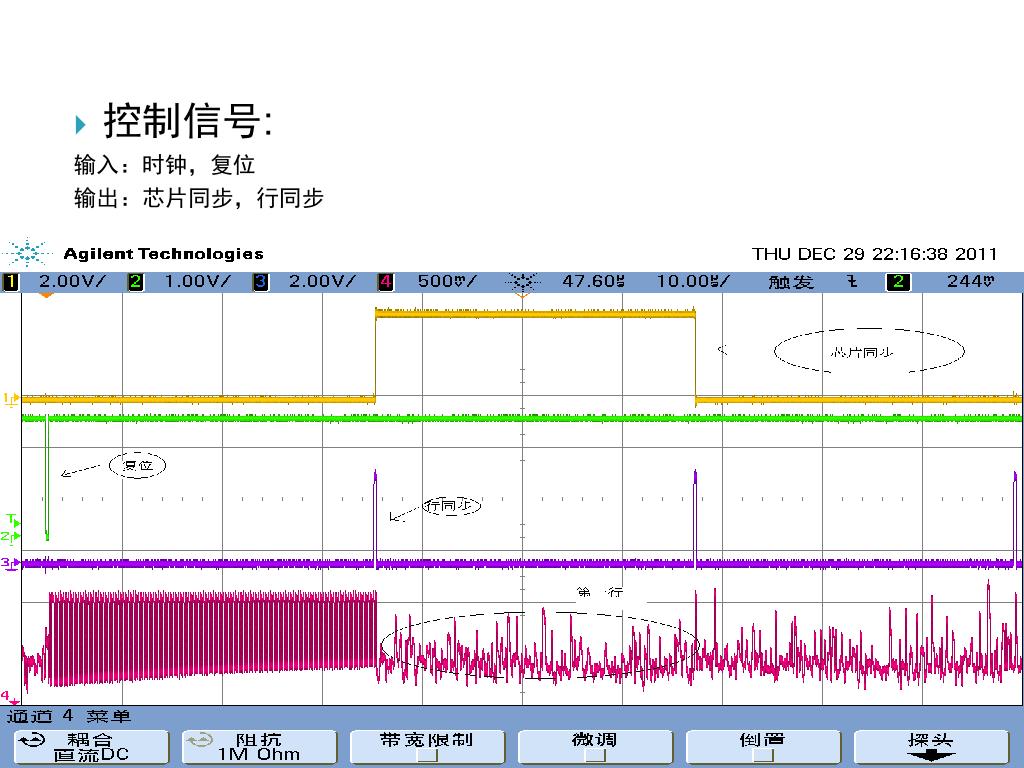The image size is (1024, 768).
Task: Toggle the 倒置 invert checkbox
Action: tap(763, 756)
